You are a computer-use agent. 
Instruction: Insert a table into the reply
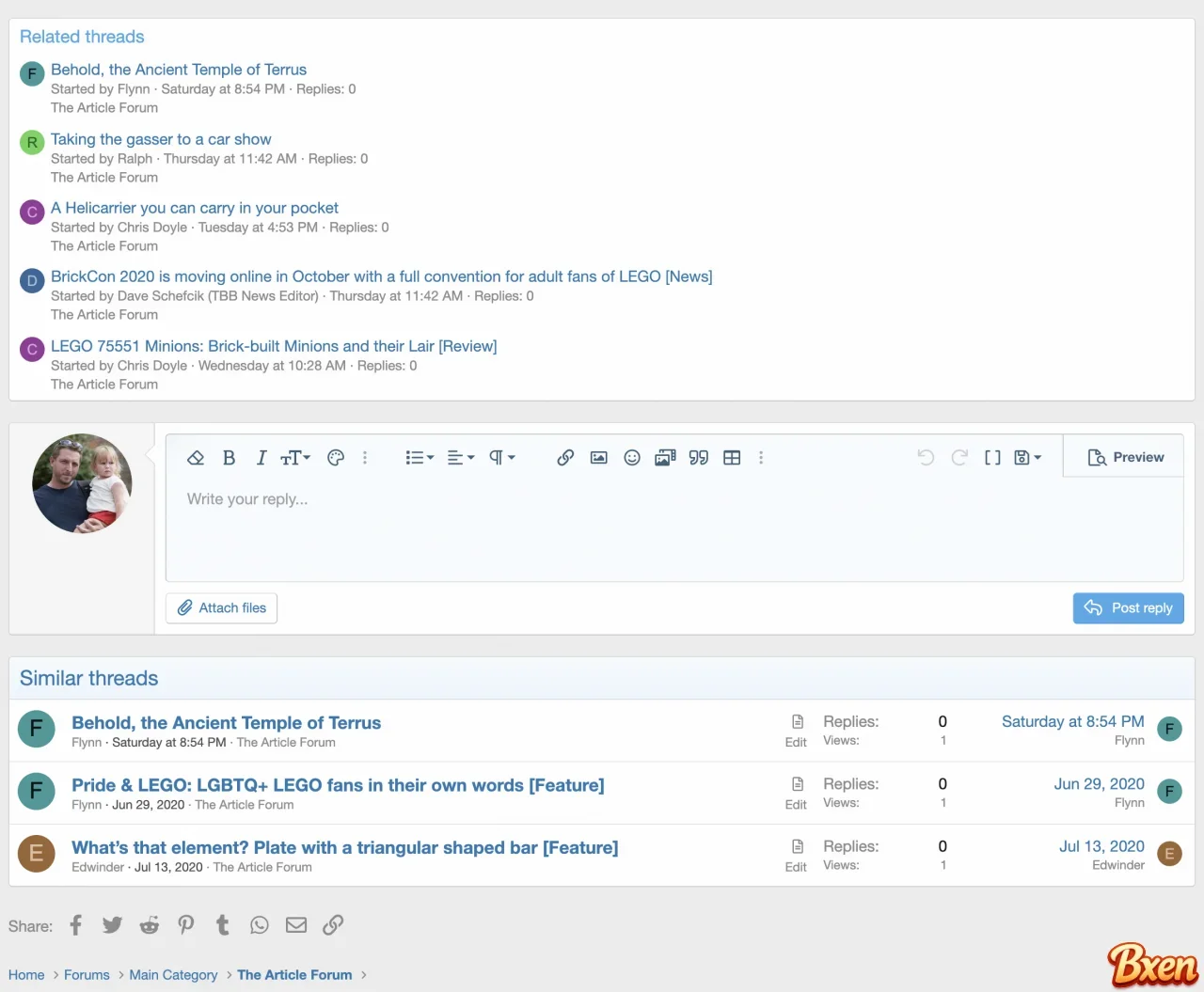[x=732, y=458]
